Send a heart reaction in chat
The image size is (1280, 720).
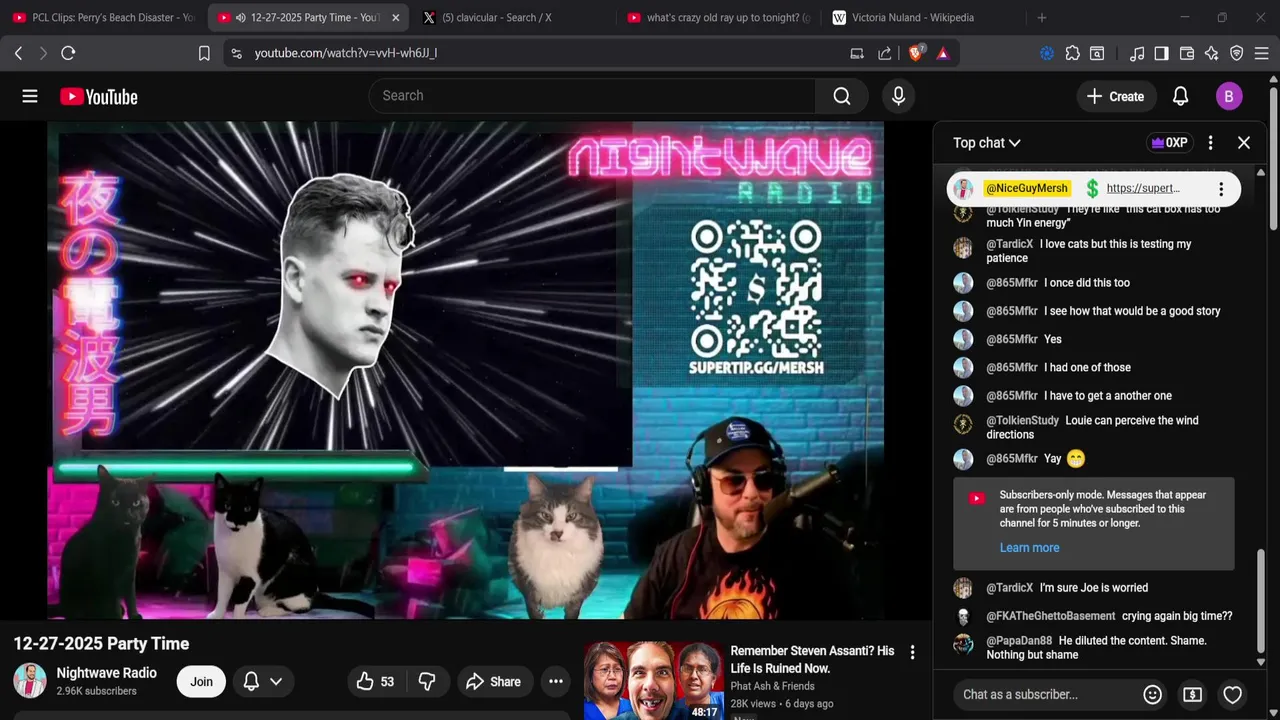click(1232, 694)
